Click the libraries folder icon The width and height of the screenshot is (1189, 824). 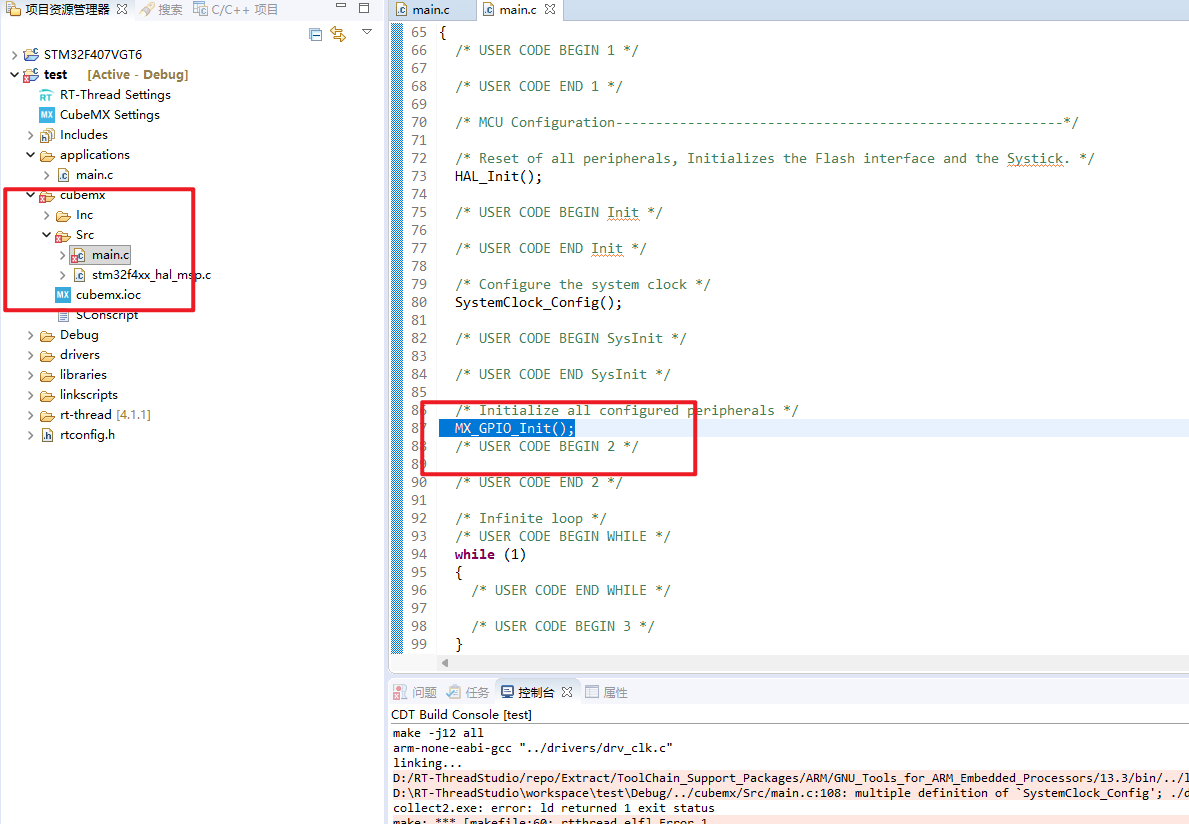pos(47,375)
